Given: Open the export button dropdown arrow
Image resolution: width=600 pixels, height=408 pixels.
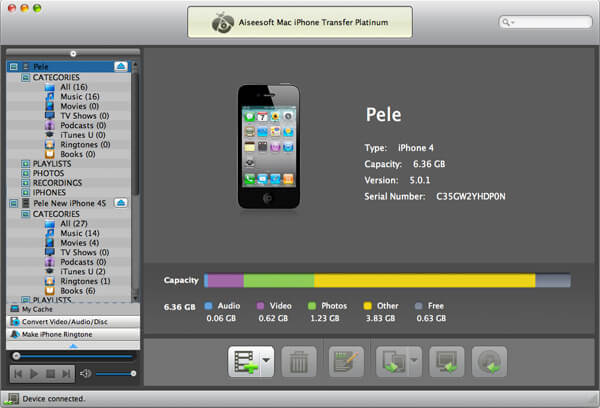Looking at the screenshot, I should pos(415,360).
